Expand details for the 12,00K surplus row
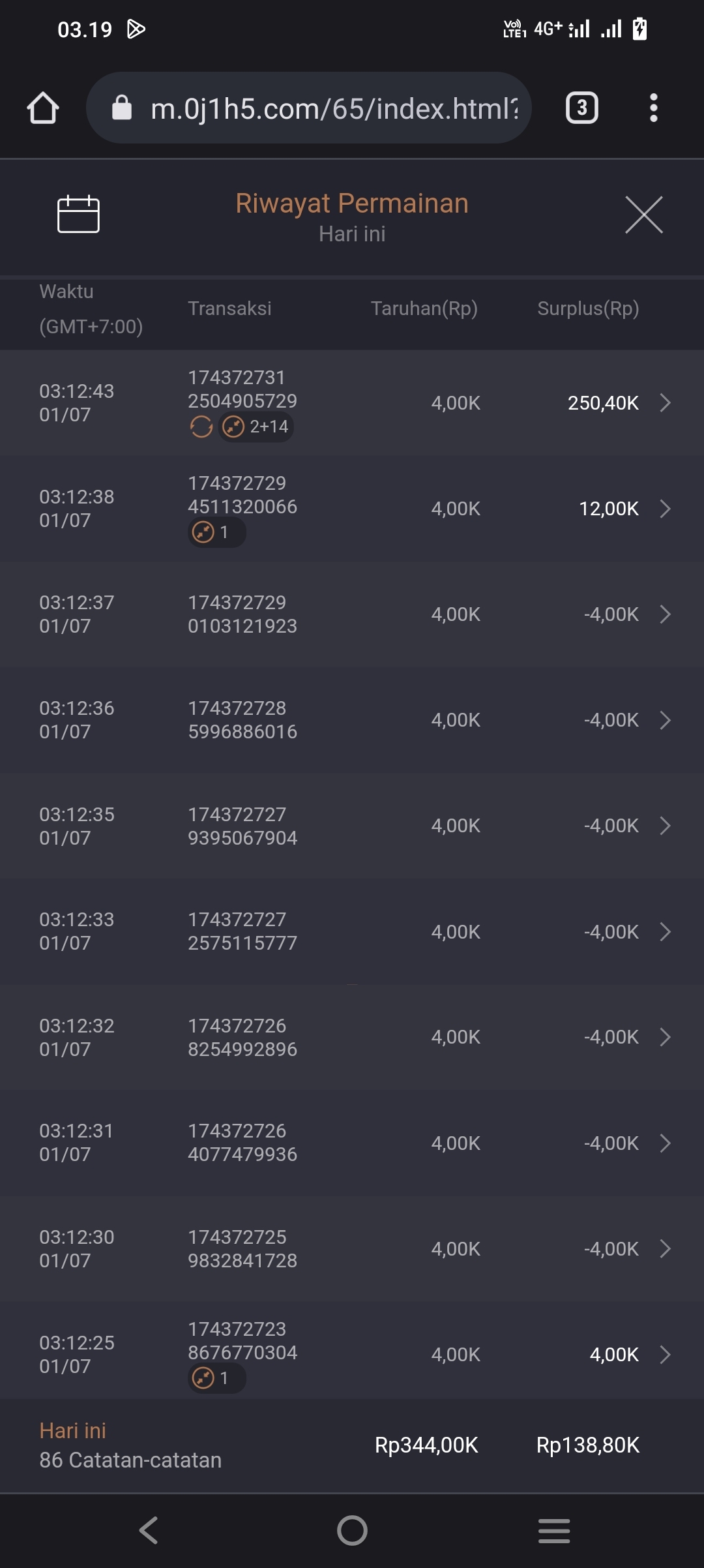 tap(665, 509)
